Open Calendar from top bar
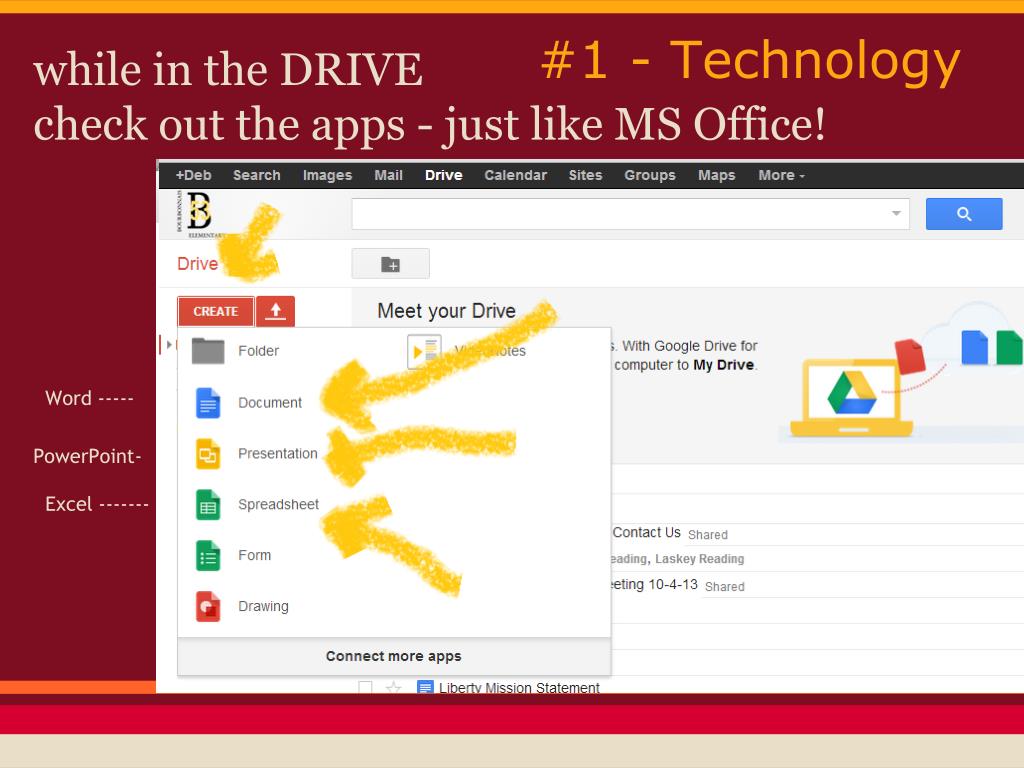Image resolution: width=1024 pixels, height=768 pixels. pos(515,175)
